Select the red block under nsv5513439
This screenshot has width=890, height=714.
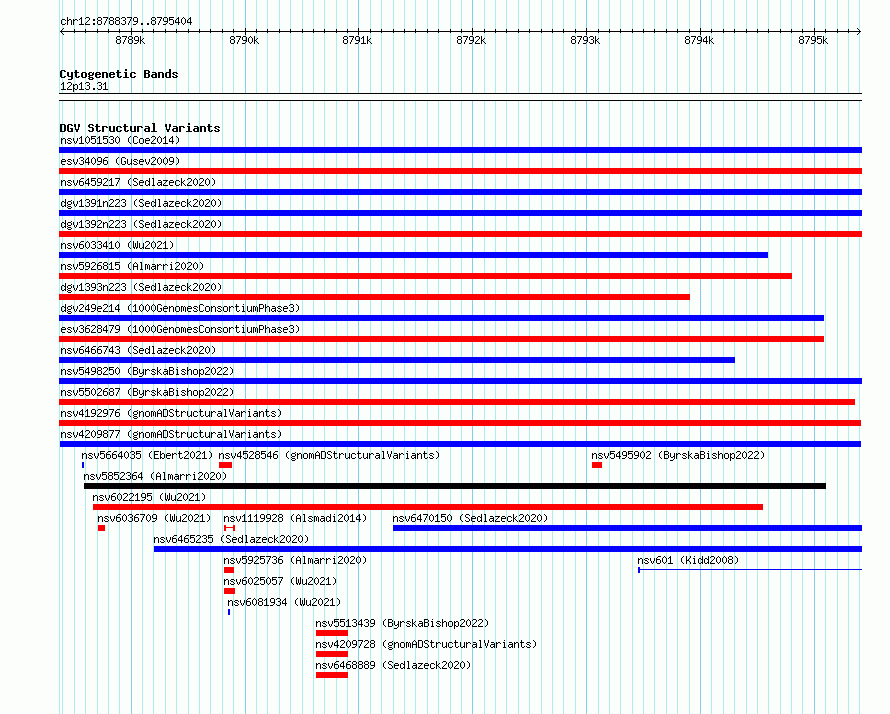click(332, 633)
